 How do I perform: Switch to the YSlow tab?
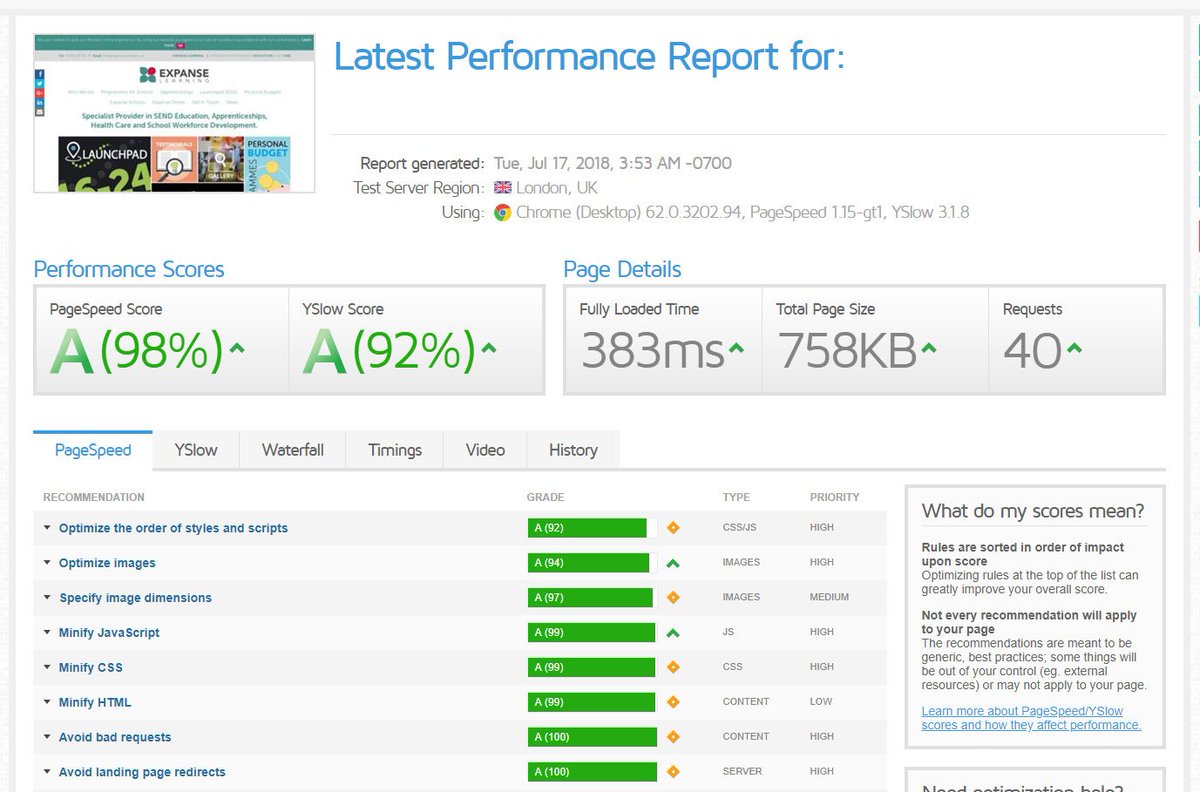195,450
